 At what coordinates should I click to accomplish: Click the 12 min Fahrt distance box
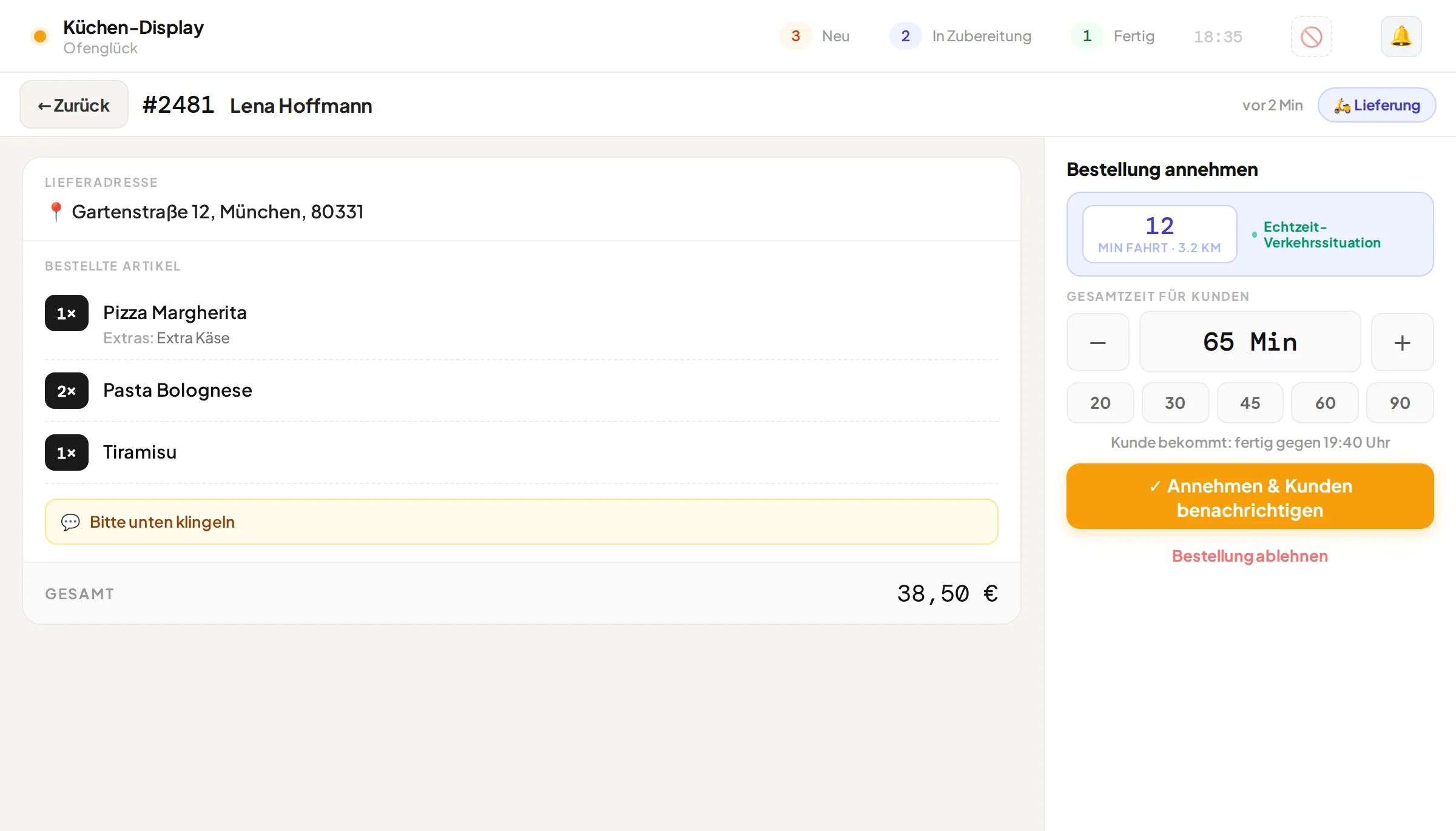click(x=1159, y=234)
